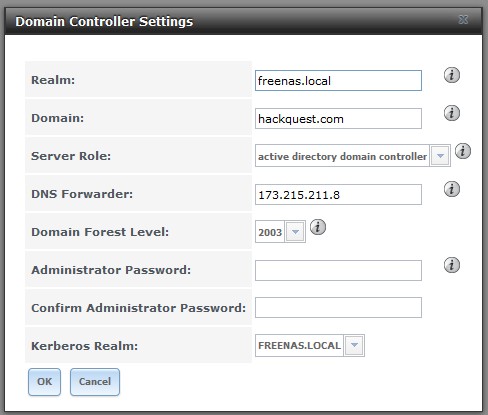The width and height of the screenshot is (488, 415).
Task: Click the 2003 forest level value
Action: pos(270,232)
